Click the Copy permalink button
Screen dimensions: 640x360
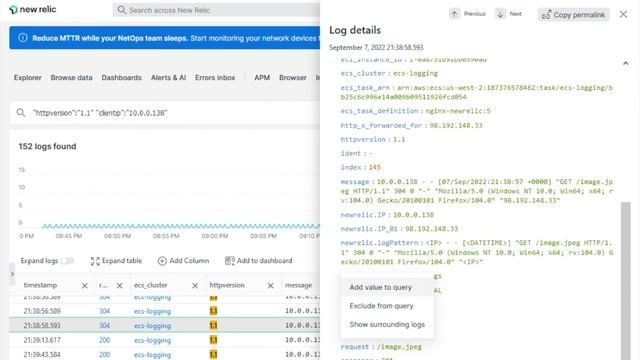click(573, 15)
